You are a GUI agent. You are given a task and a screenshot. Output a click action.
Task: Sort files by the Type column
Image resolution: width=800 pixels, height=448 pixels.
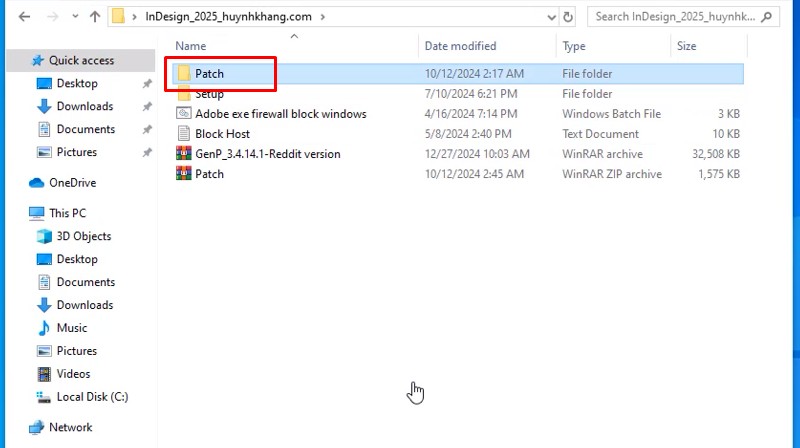tap(574, 46)
